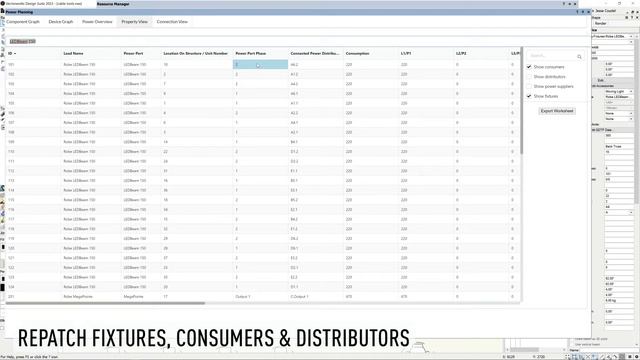Switch to the Device Graph tab

pyautogui.click(x=61, y=22)
